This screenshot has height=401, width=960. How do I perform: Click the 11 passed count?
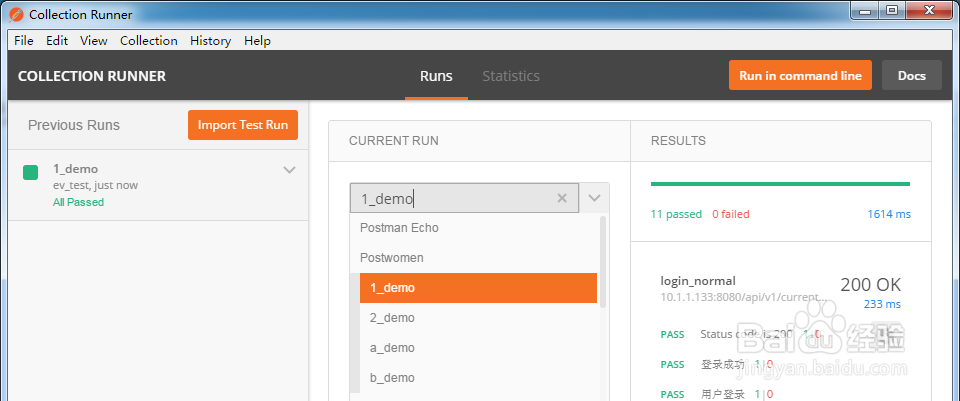point(676,214)
